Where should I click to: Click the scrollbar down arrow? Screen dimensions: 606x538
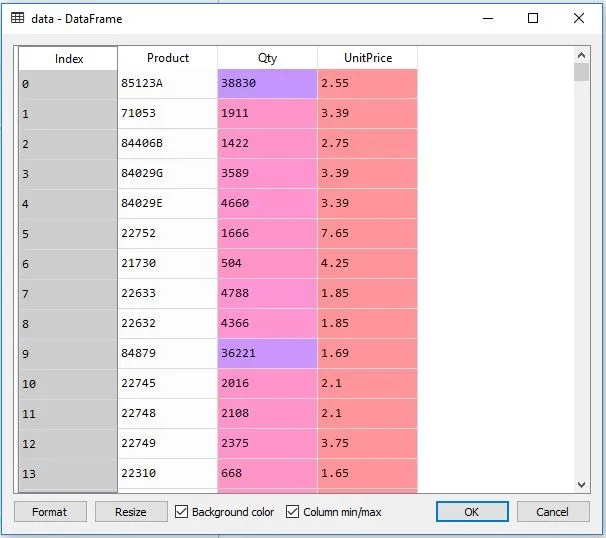[581, 484]
